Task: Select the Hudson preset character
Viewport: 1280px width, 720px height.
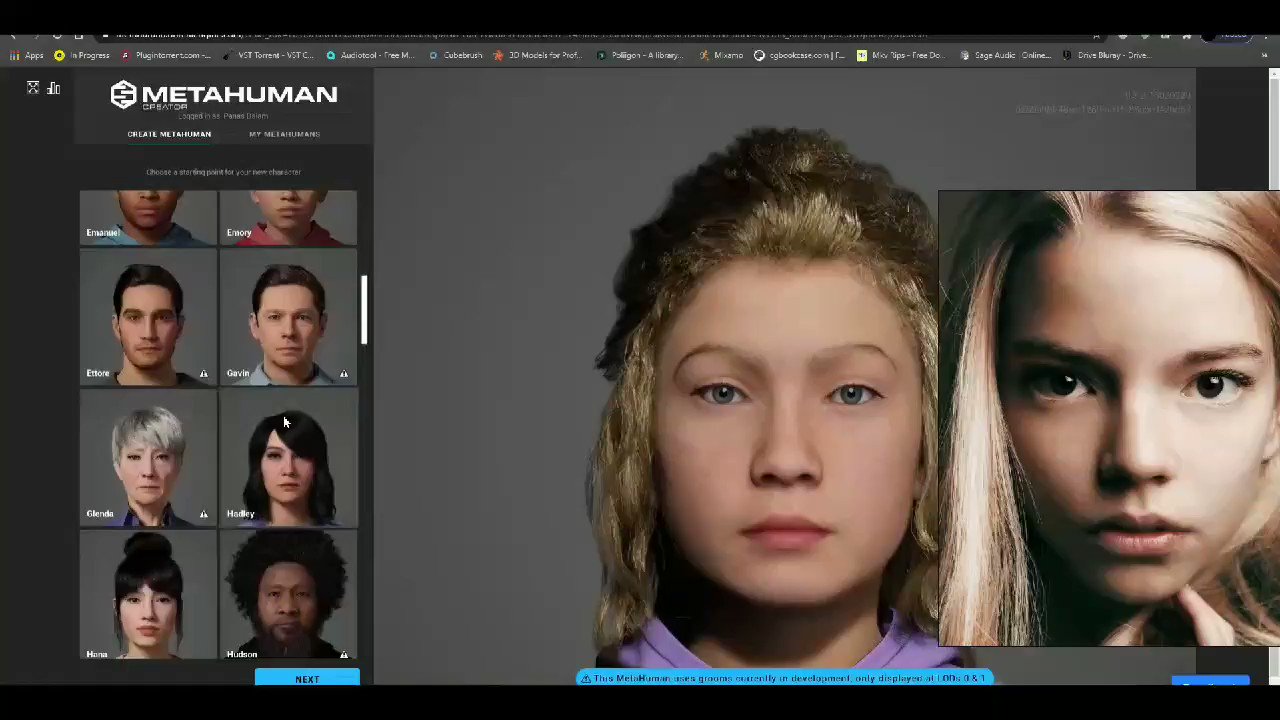Action: click(x=288, y=595)
